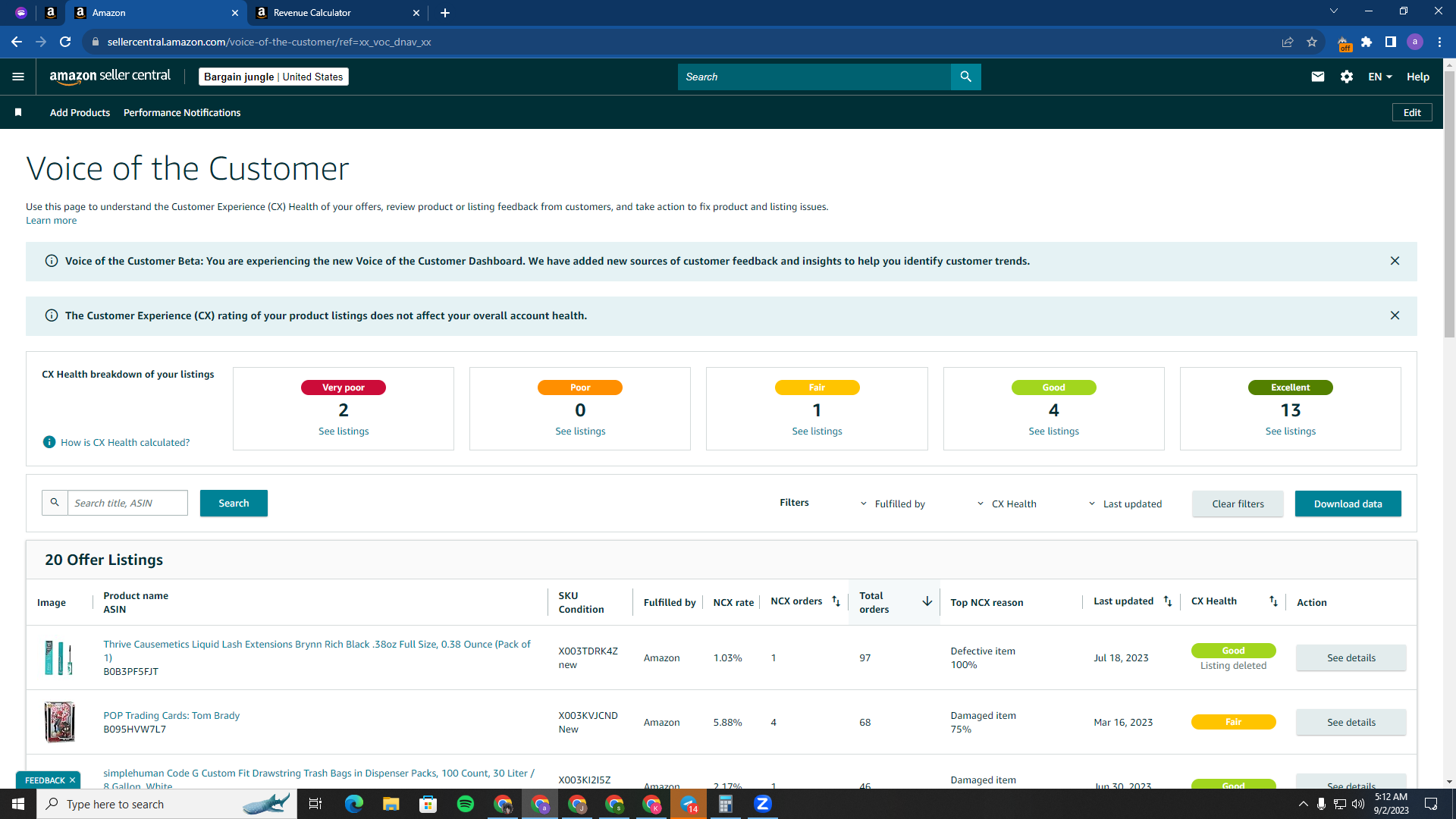Image resolution: width=1456 pixels, height=819 pixels.
Task: Open the Windows Start menu
Action: [x=18, y=804]
